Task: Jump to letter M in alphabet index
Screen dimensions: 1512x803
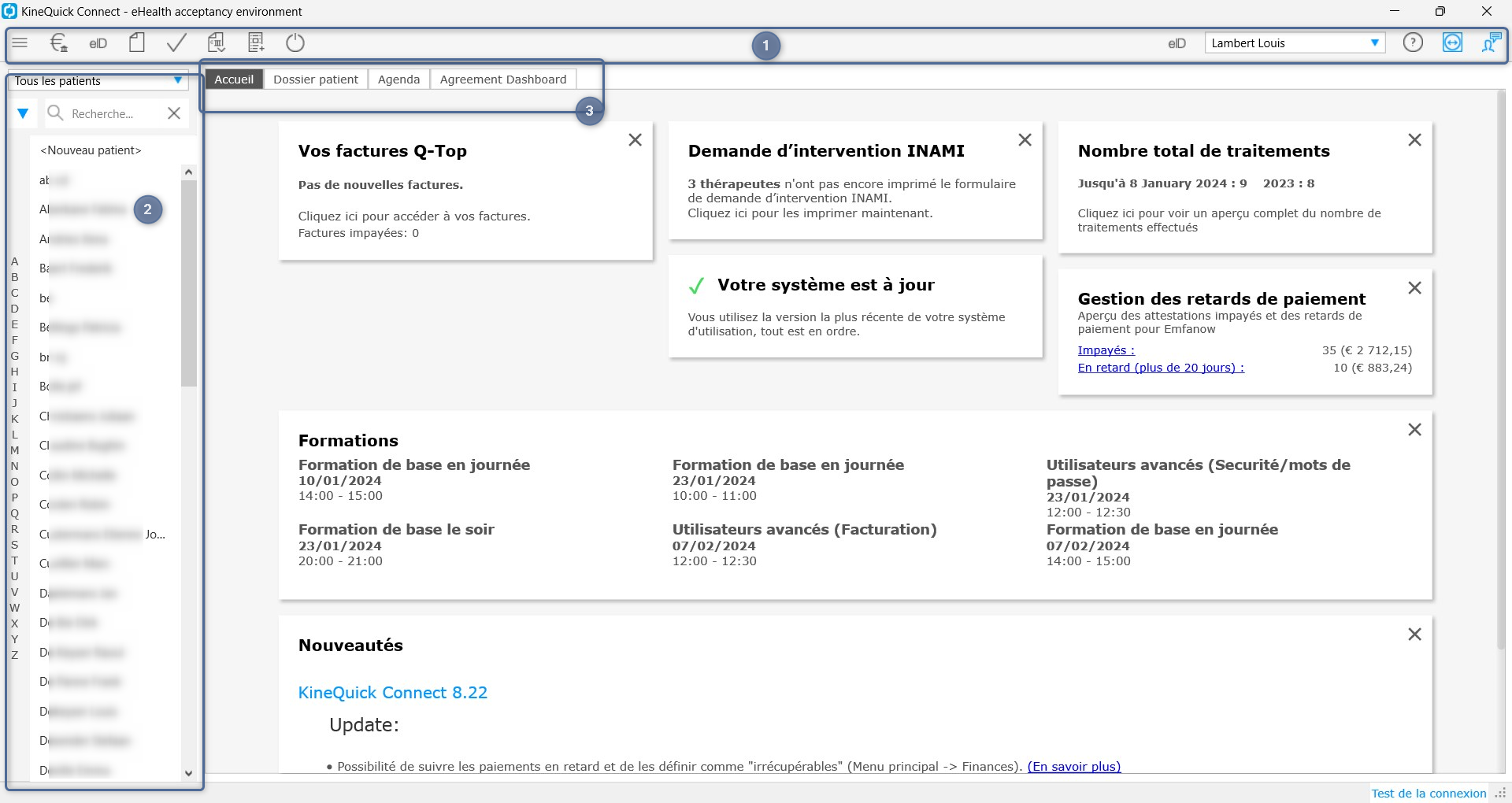Action: 14,450
